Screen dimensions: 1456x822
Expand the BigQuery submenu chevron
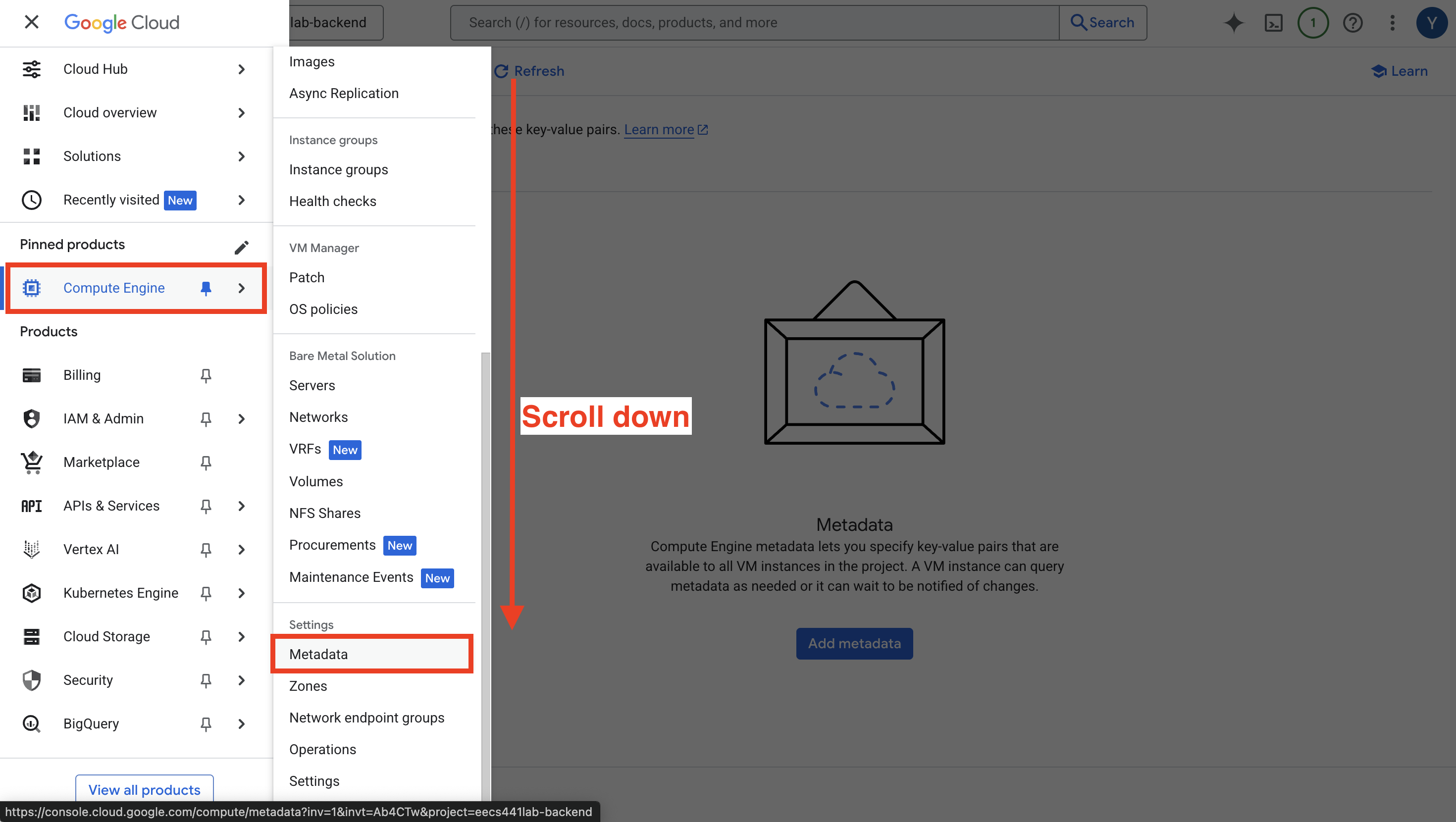tap(241, 723)
